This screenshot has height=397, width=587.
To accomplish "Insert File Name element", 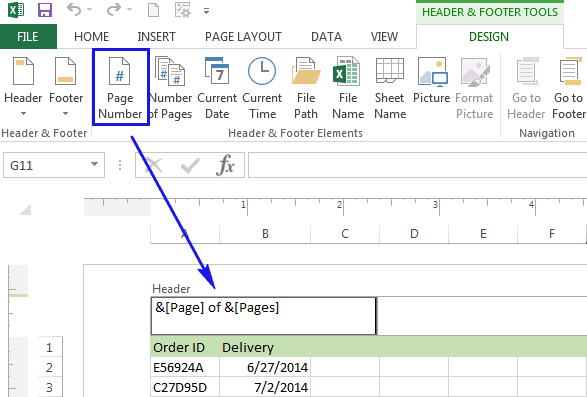I will click(x=348, y=88).
